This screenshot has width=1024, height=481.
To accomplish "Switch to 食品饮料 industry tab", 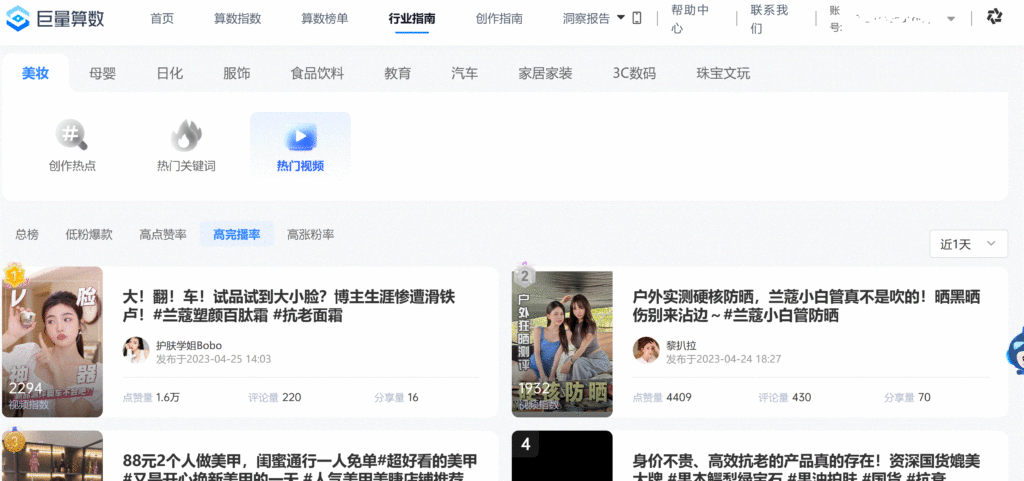I will (x=317, y=74).
